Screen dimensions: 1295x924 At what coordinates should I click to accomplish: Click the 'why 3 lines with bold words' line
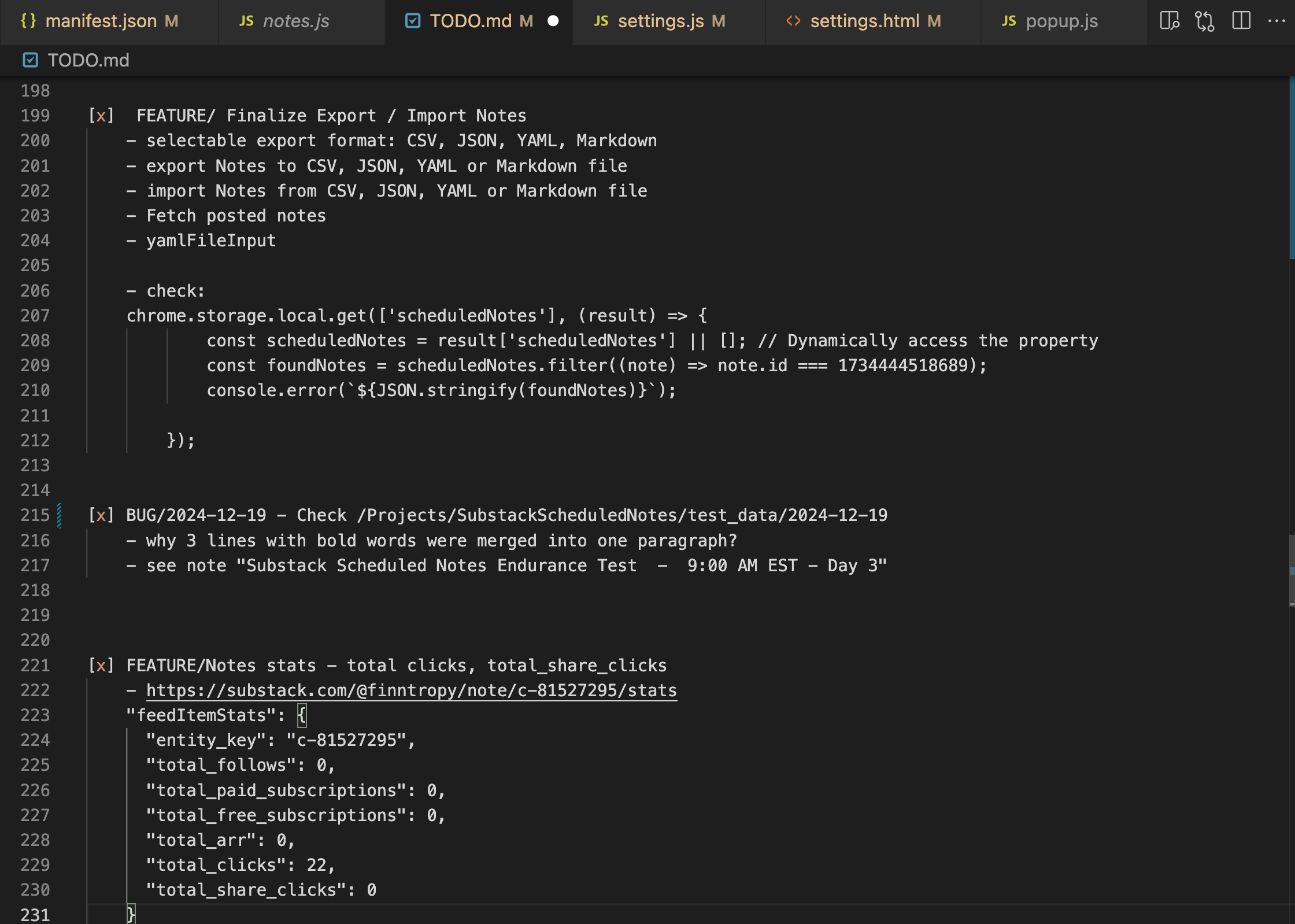click(432, 541)
